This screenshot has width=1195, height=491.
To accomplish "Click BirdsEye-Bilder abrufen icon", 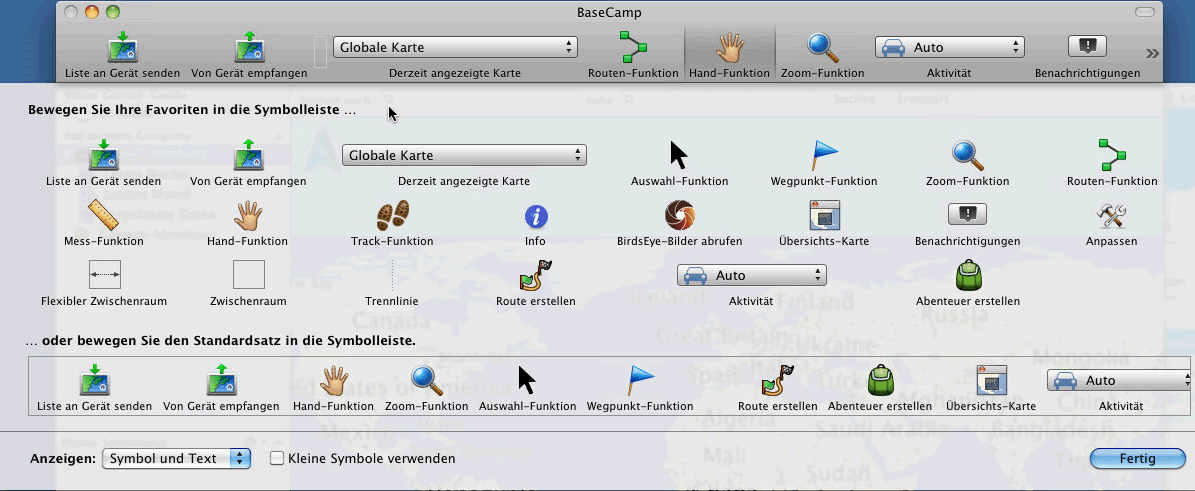I will click(680, 215).
